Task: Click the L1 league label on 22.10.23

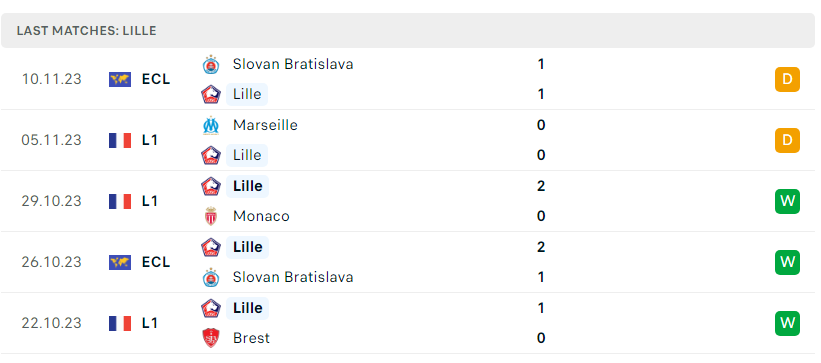Action: tap(150, 323)
